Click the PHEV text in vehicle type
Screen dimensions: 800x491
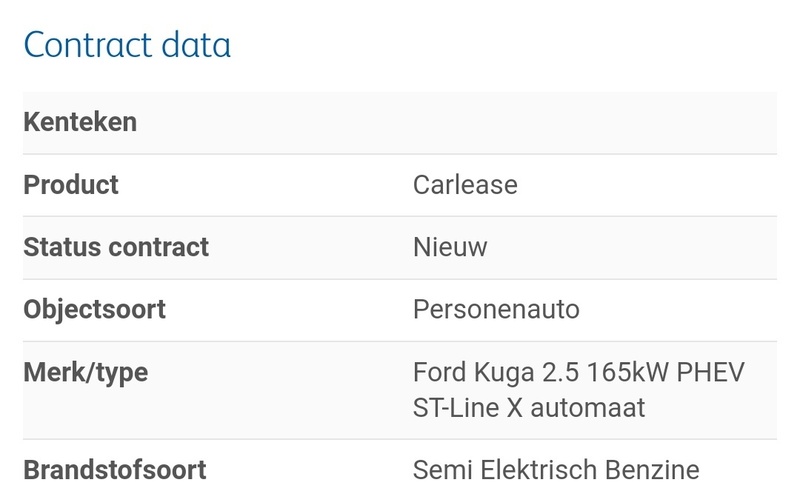(x=710, y=373)
